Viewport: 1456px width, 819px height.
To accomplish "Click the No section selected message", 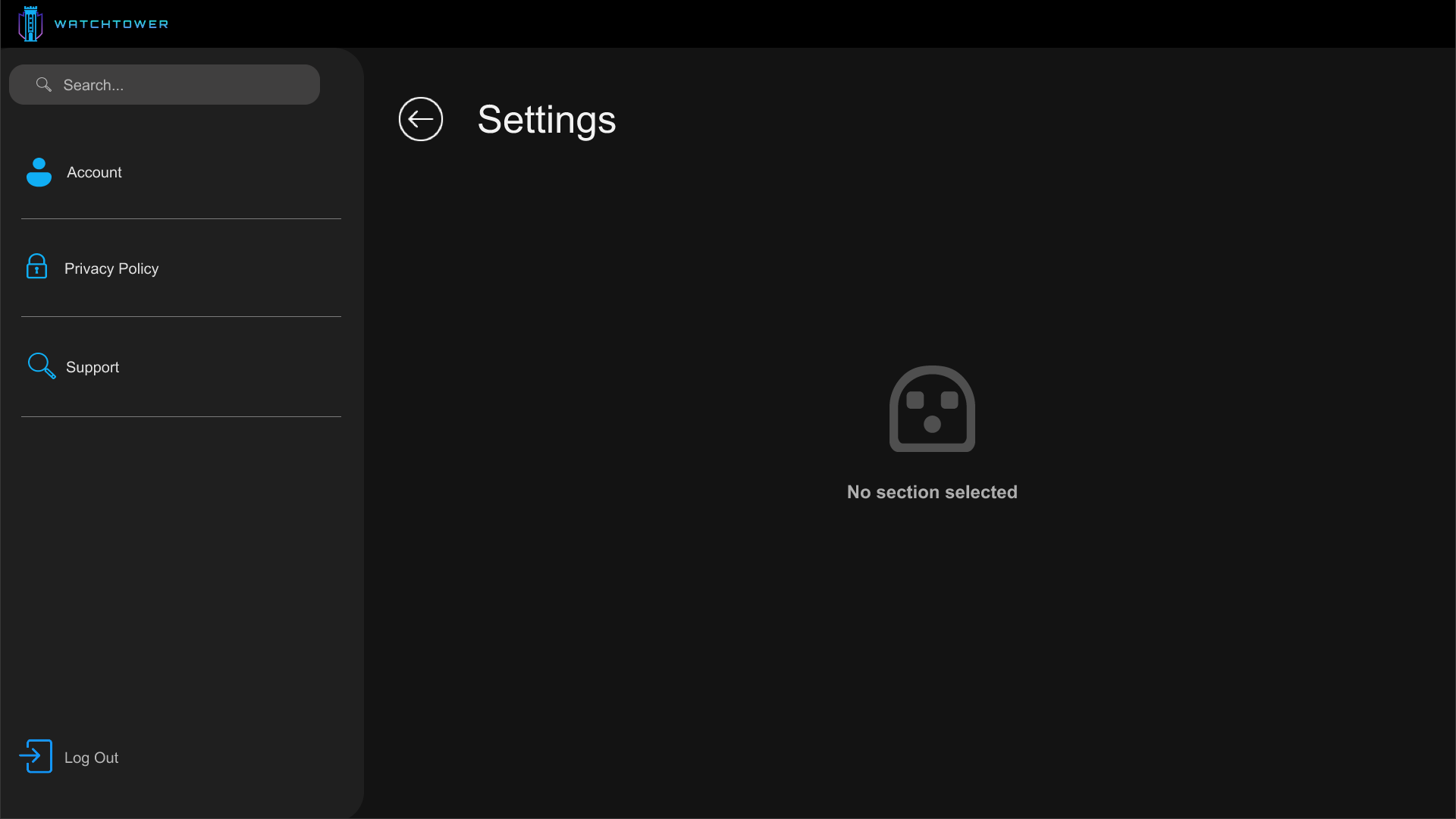I will pos(932,492).
